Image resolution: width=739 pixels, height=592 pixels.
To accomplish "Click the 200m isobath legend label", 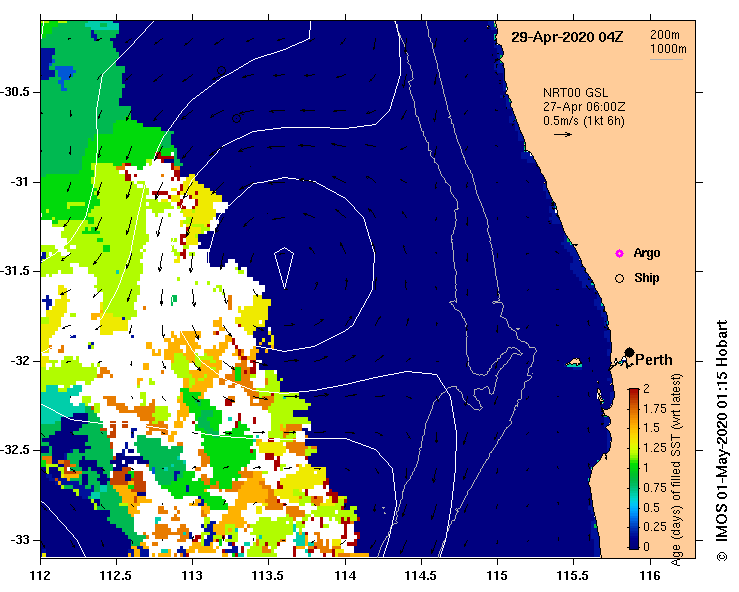I will click(x=665, y=34).
